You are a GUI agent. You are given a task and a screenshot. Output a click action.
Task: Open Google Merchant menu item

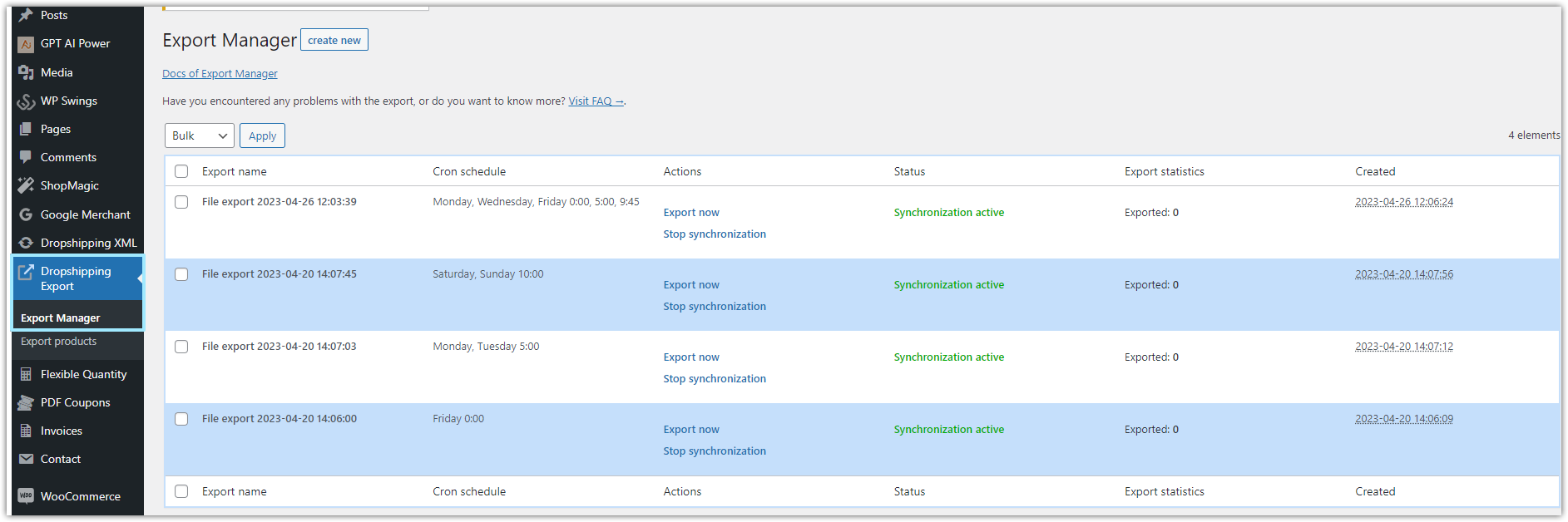tap(86, 214)
